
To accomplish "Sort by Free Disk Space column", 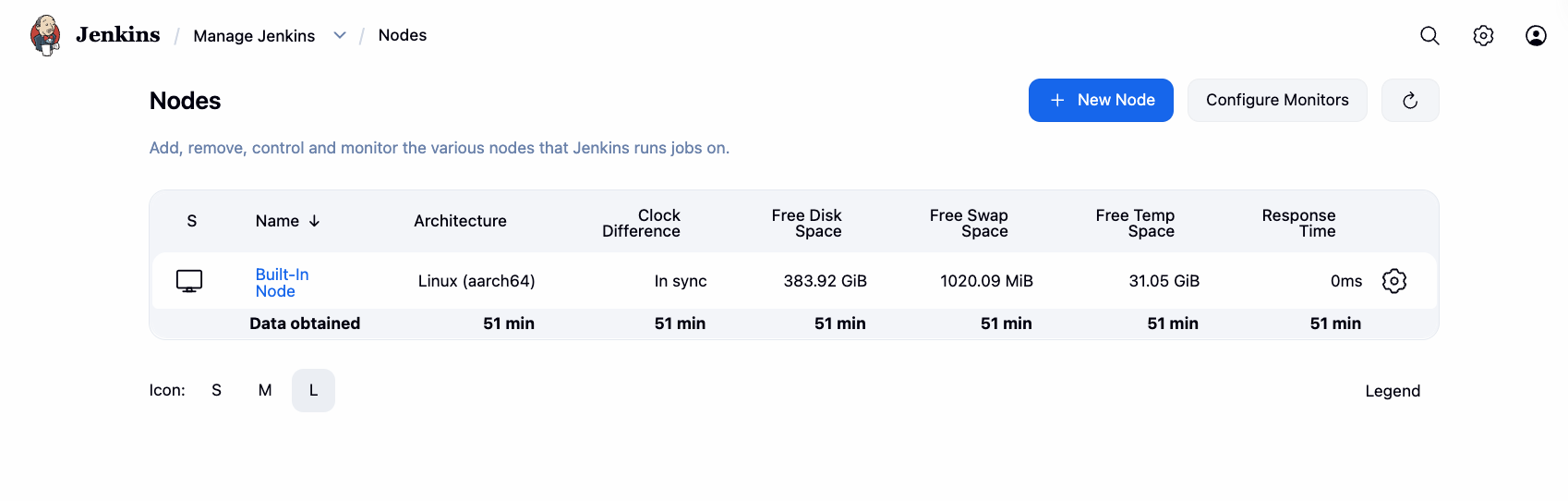I will 807,223.
